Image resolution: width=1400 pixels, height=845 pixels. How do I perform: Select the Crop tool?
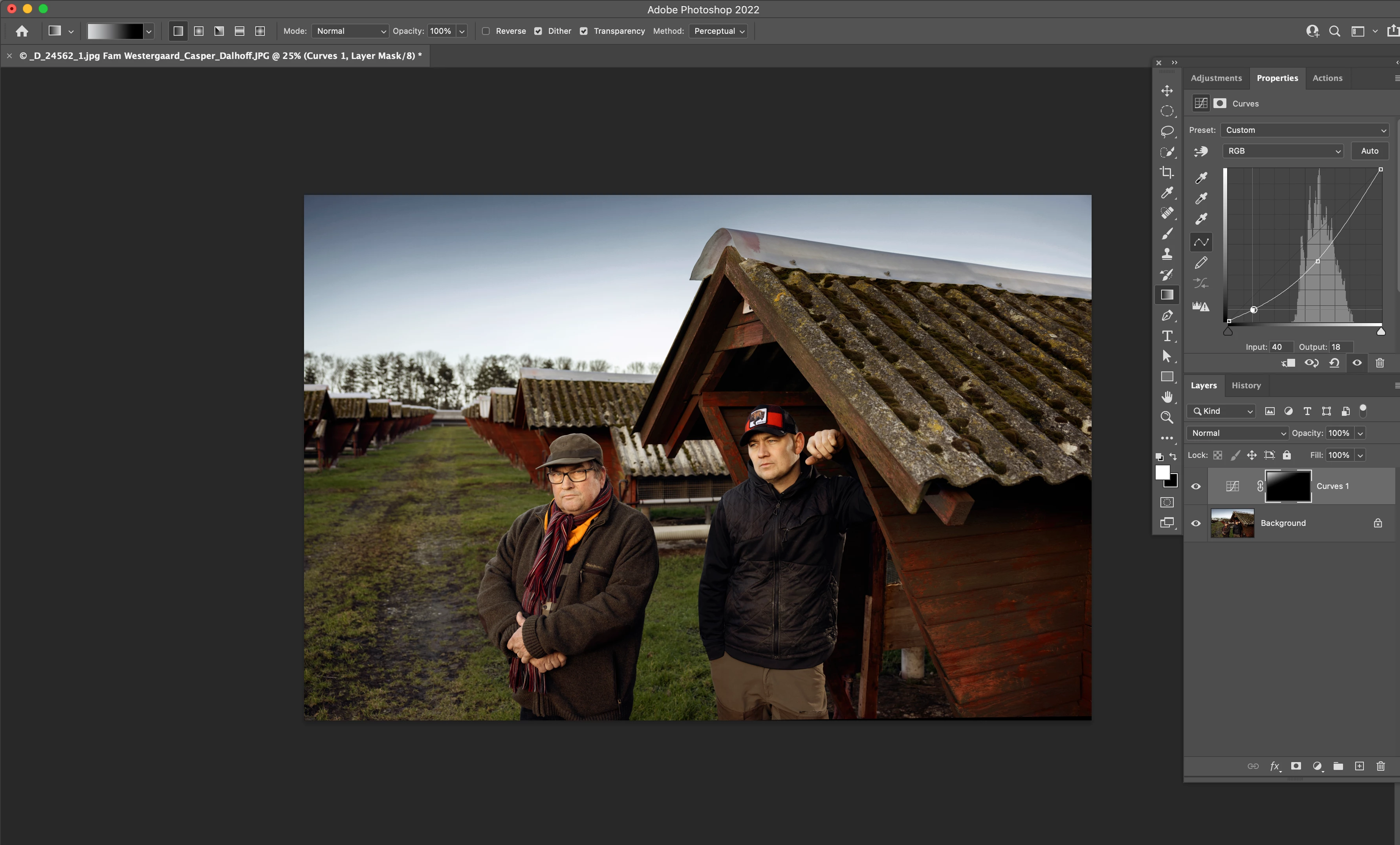click(1167, 172)
